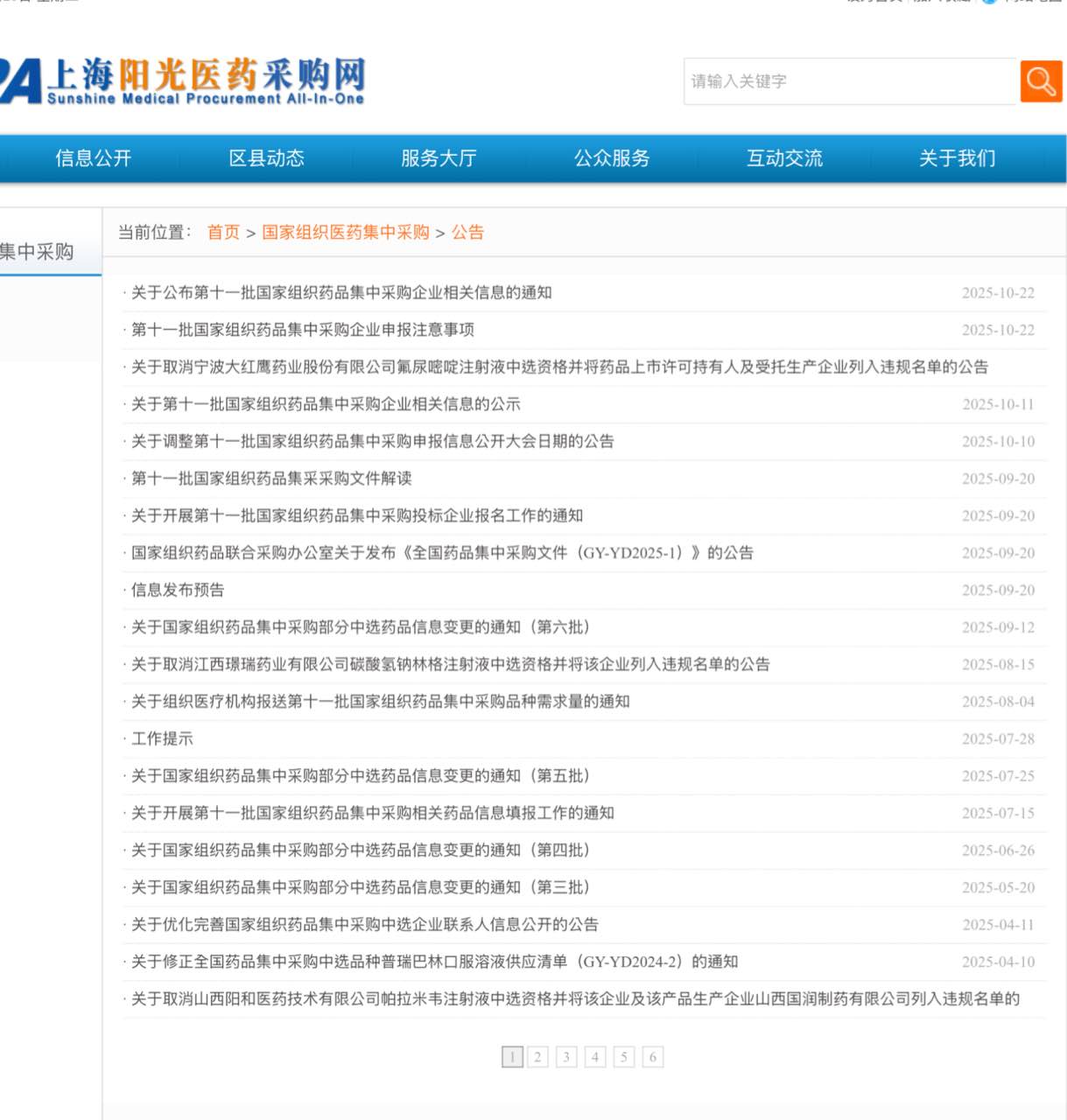1067x1120 pixels.
Task: Focus the keyword search input field
Action: tap(849, 81)
